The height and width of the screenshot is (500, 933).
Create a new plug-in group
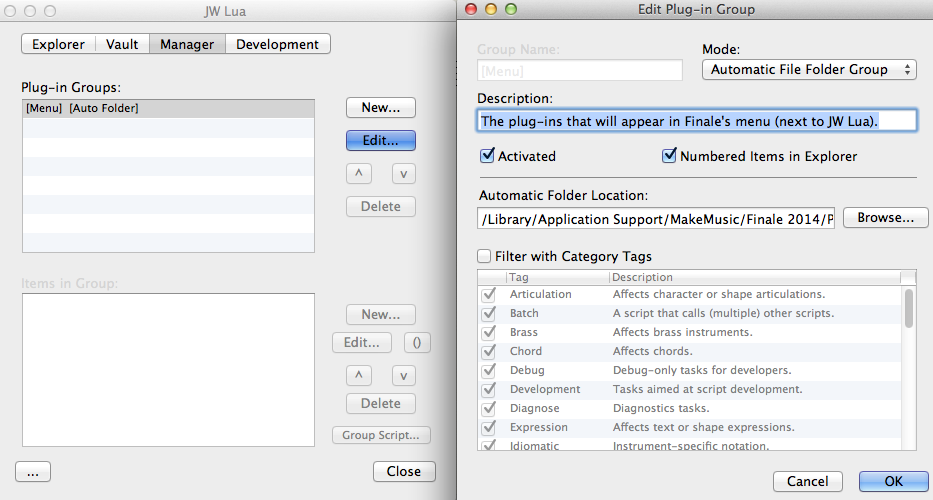coord(380,107)
